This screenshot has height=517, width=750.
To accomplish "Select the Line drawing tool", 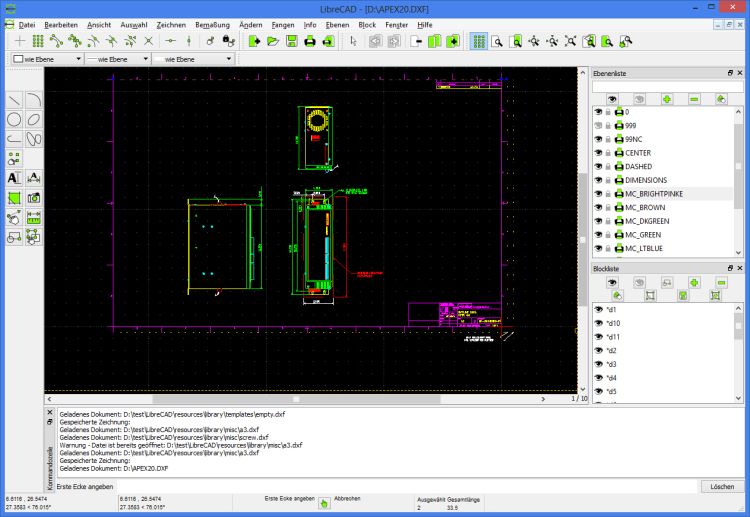I will (x=15, y=99).
